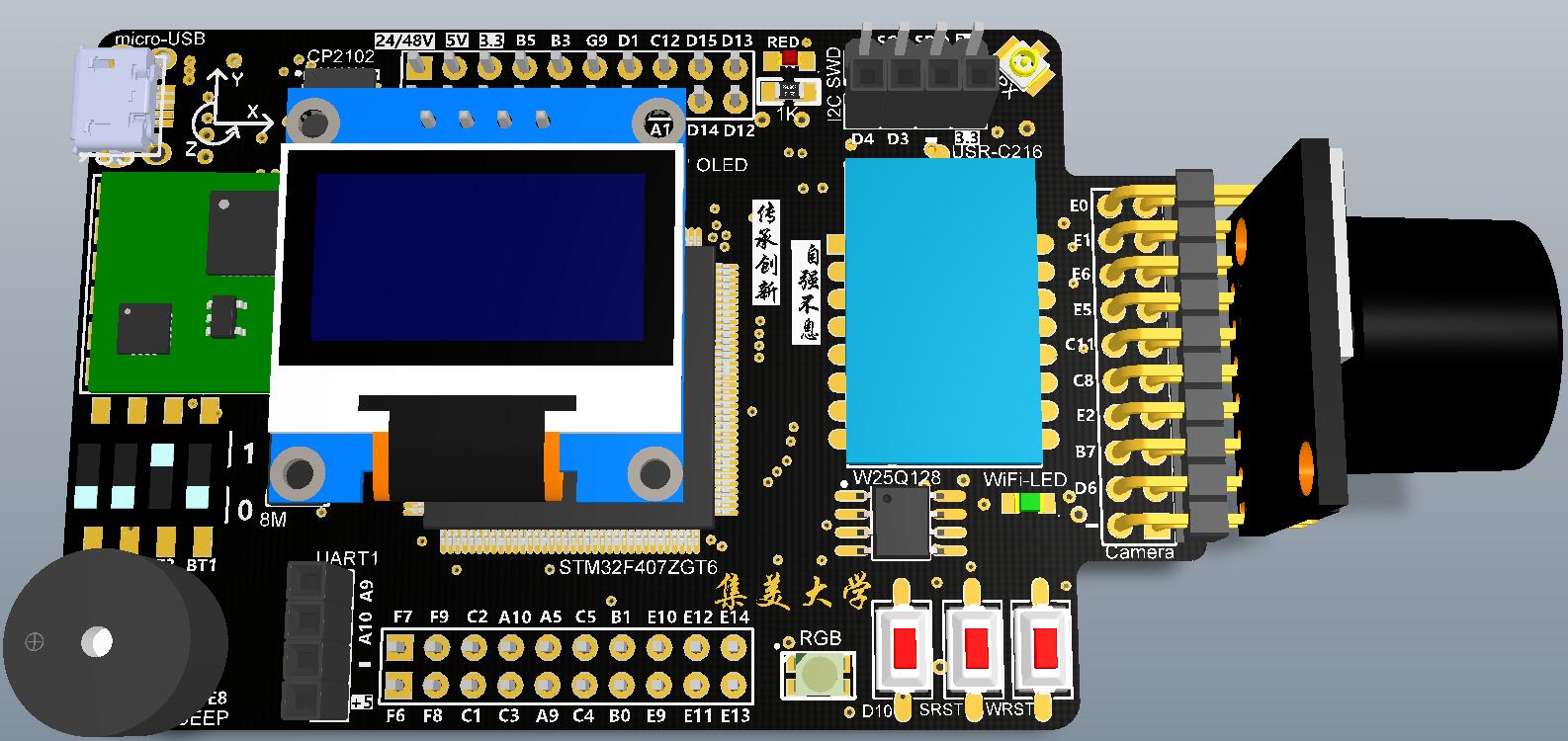This screenshot has width=1568, height=741.
Task: Select the RGB LED component
Action: click(x=820, y=674)
